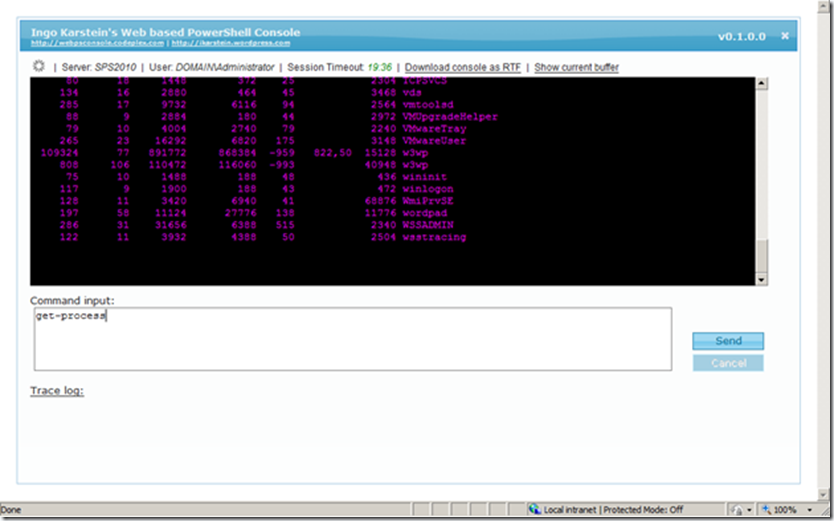
Task: Click console scrollbar down arrow
Action: (x=762, y=280)
